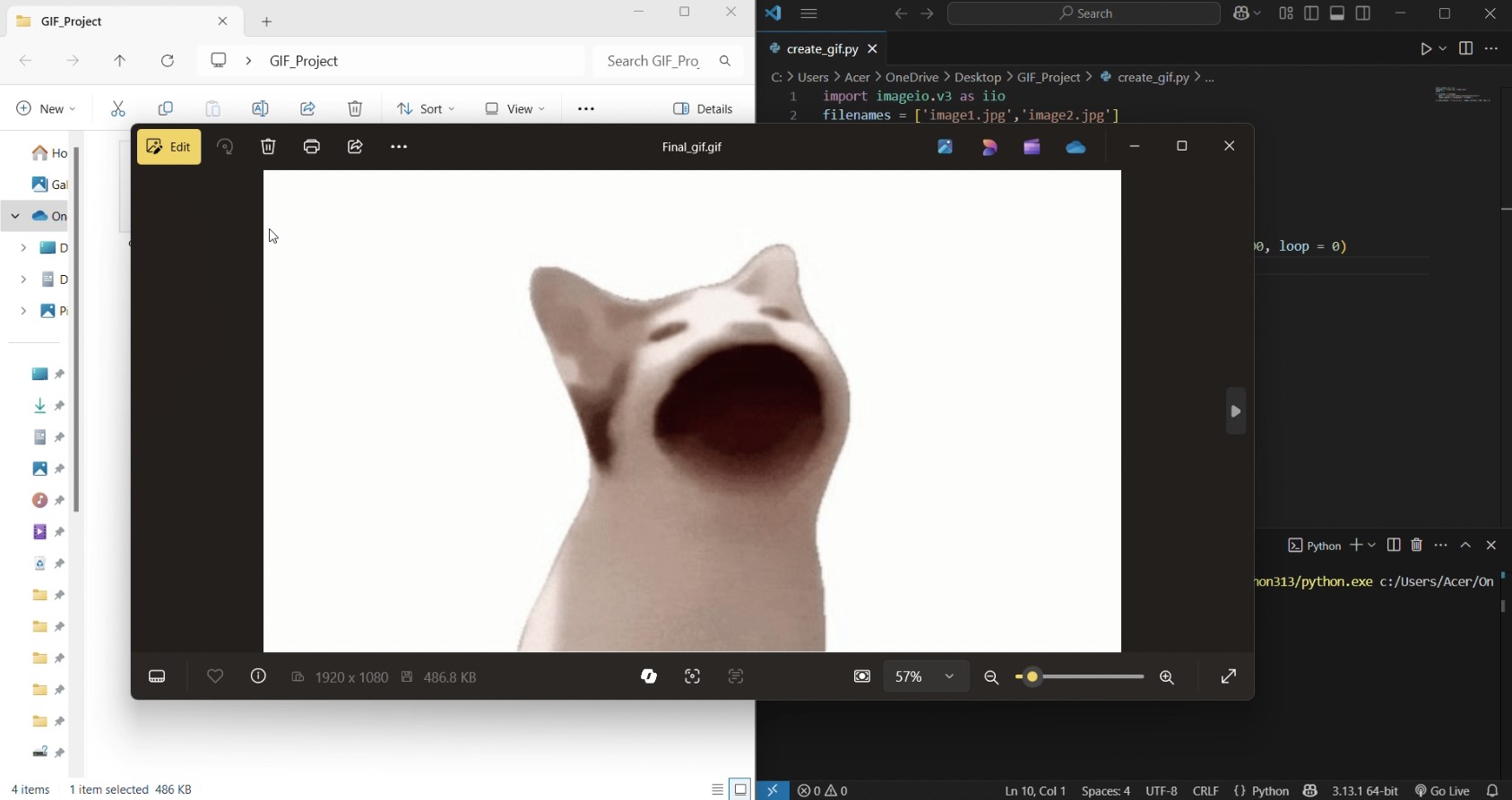Copy selected item in File Explorer
This screenshot has height=800, width=1512.
[165, 108]
